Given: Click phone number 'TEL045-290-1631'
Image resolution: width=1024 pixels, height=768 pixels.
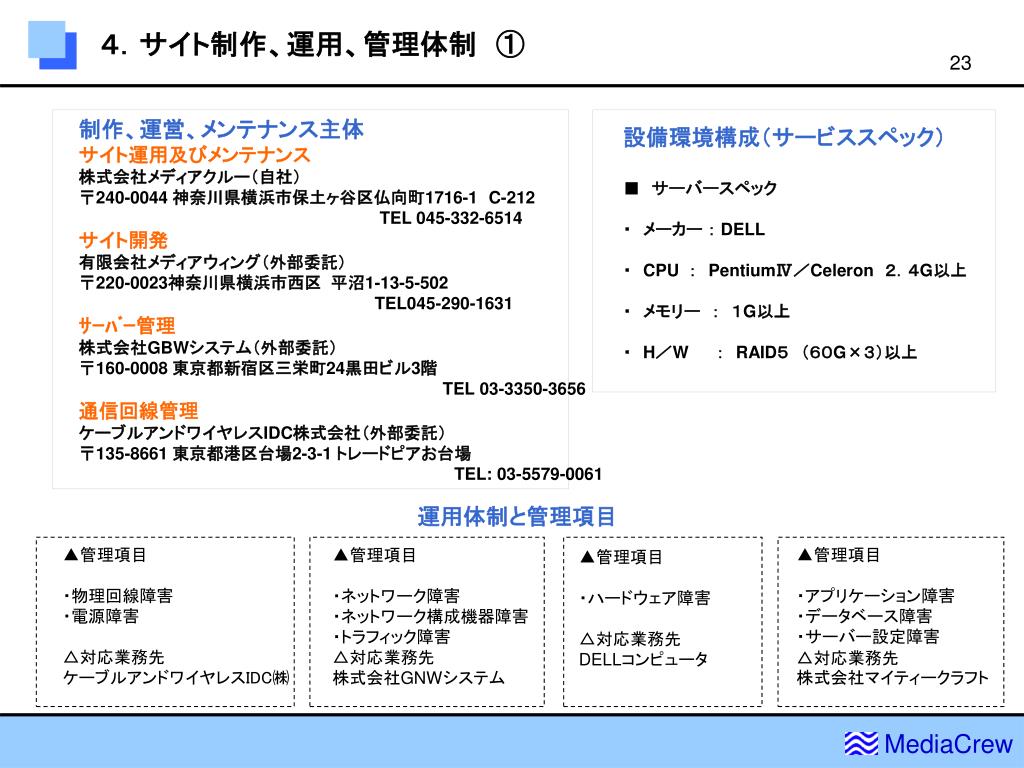Looking at the screenshot, I should point(443,303).
